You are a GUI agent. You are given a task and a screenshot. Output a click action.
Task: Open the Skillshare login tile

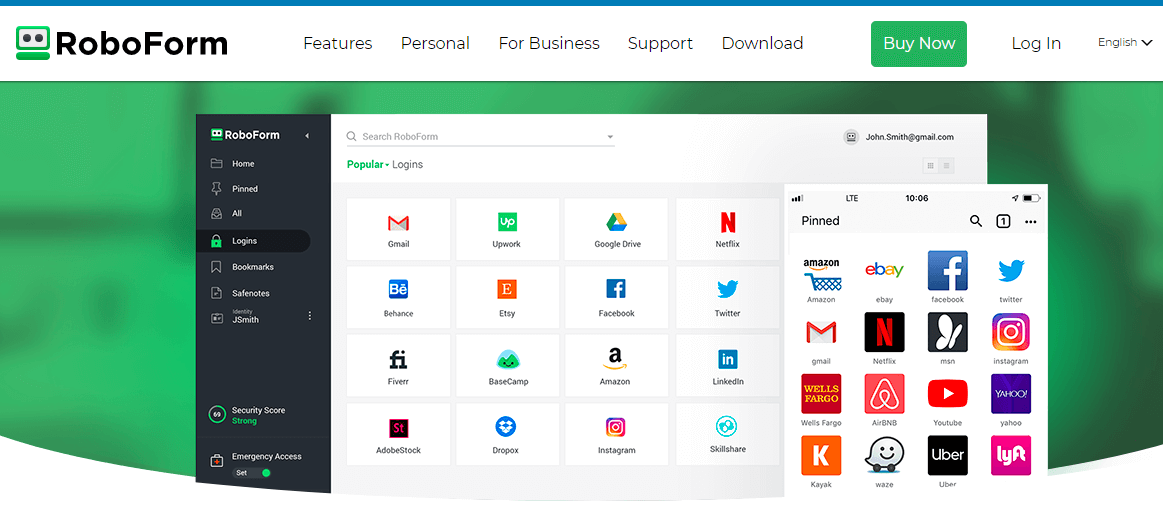(x=728, y=434)
